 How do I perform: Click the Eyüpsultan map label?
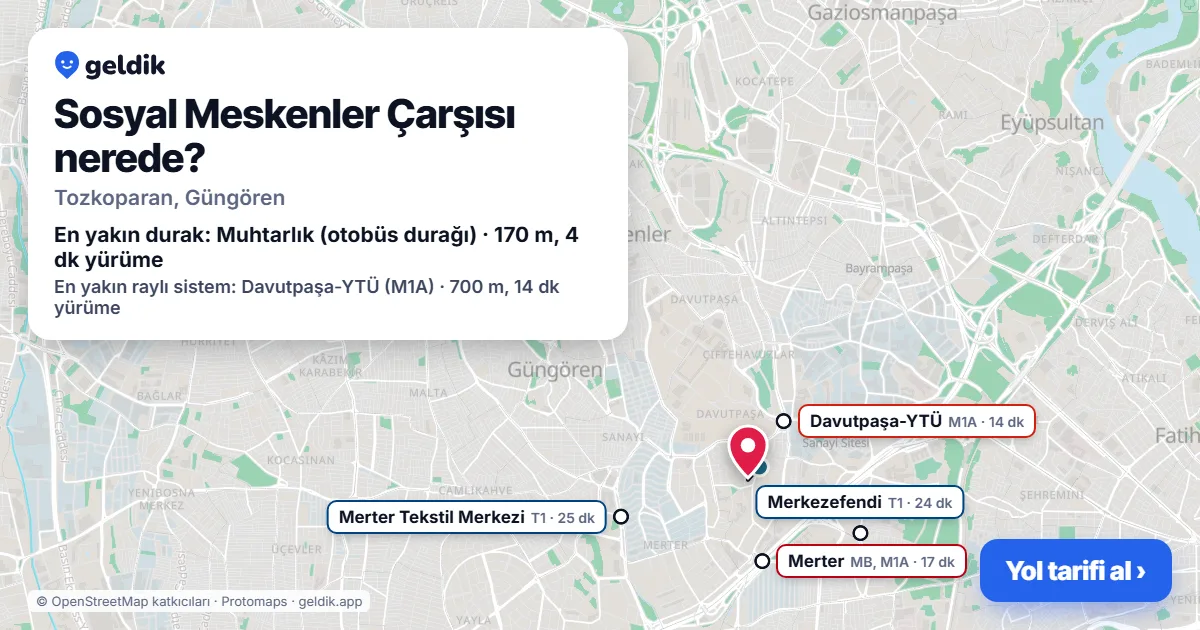click(1052, 123)
